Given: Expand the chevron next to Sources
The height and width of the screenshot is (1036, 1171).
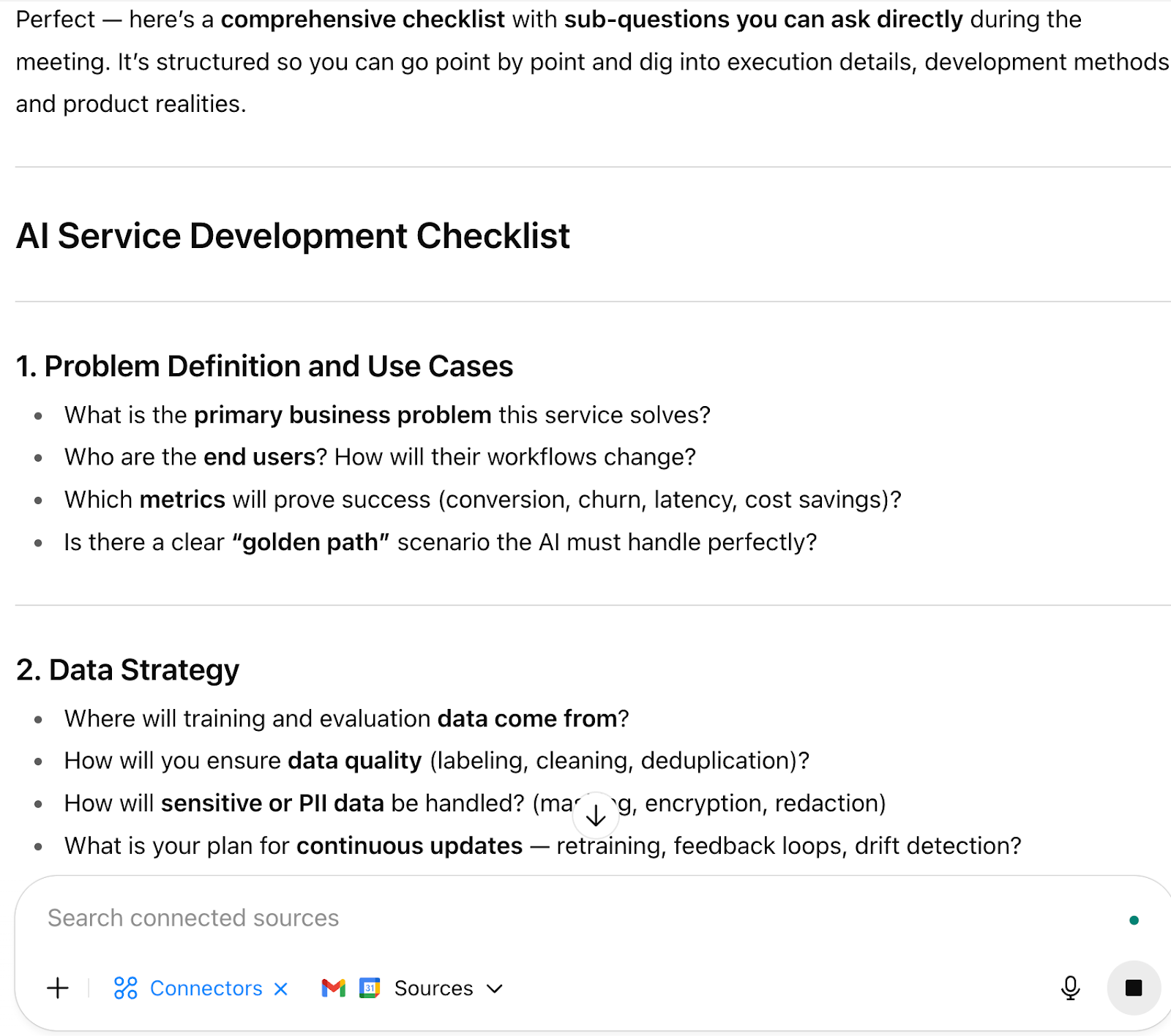Looking at the screenshot, I should pyautogui.click(x=495, y=989).
